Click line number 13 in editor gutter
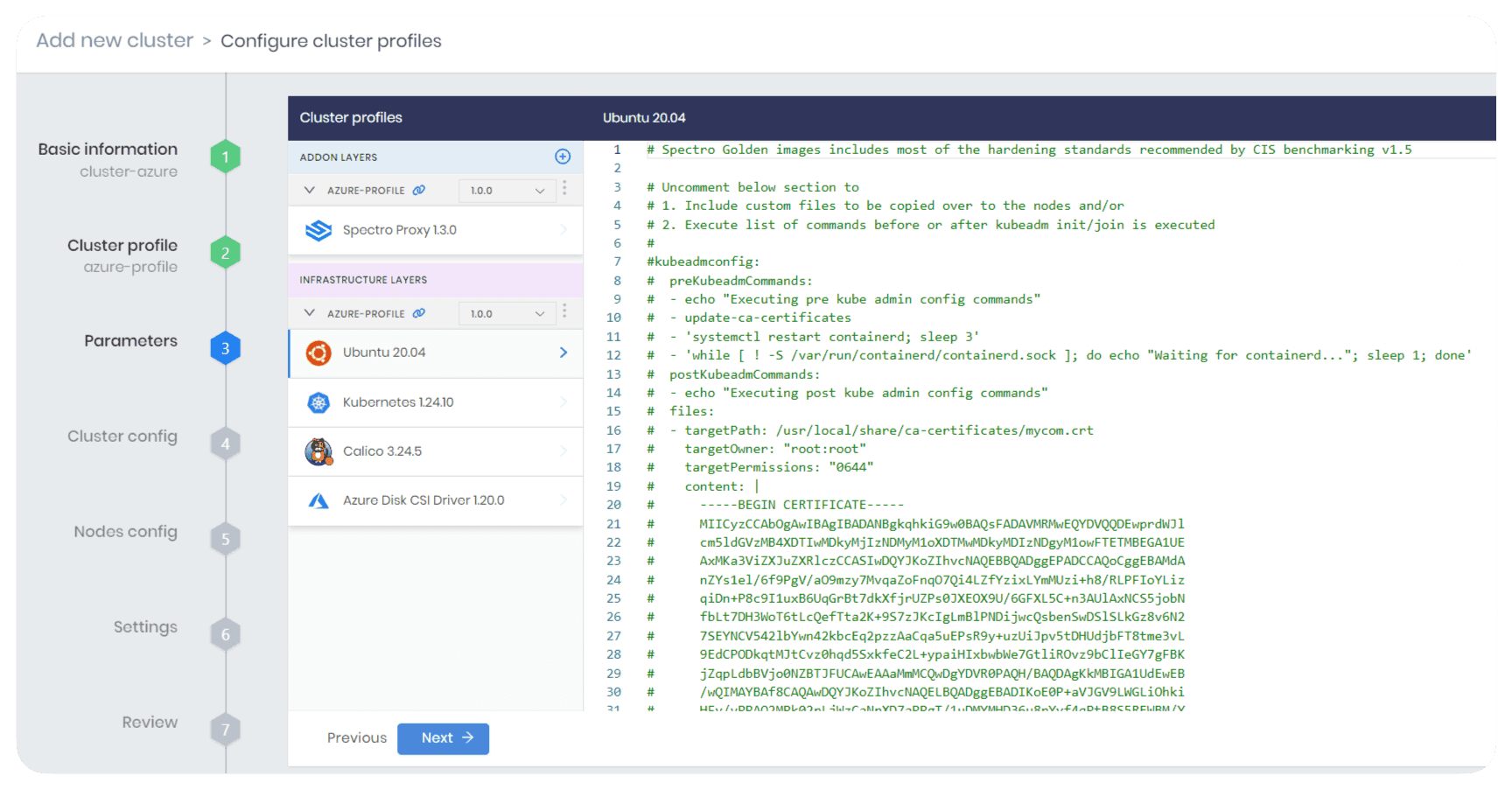The image size is (1512, 790). point(614,374)
